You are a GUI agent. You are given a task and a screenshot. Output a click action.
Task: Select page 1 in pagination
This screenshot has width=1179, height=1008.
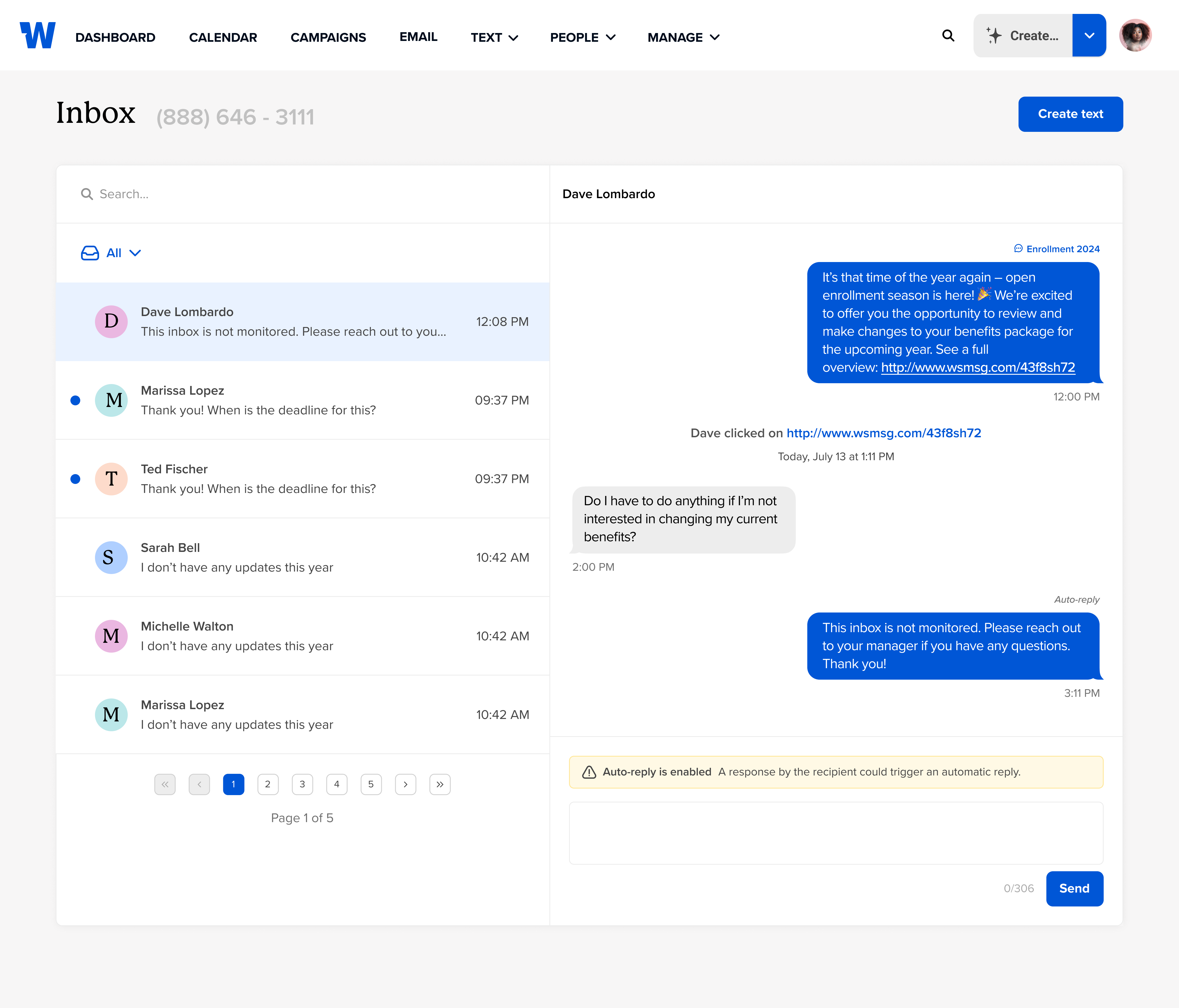coord(233,784)
